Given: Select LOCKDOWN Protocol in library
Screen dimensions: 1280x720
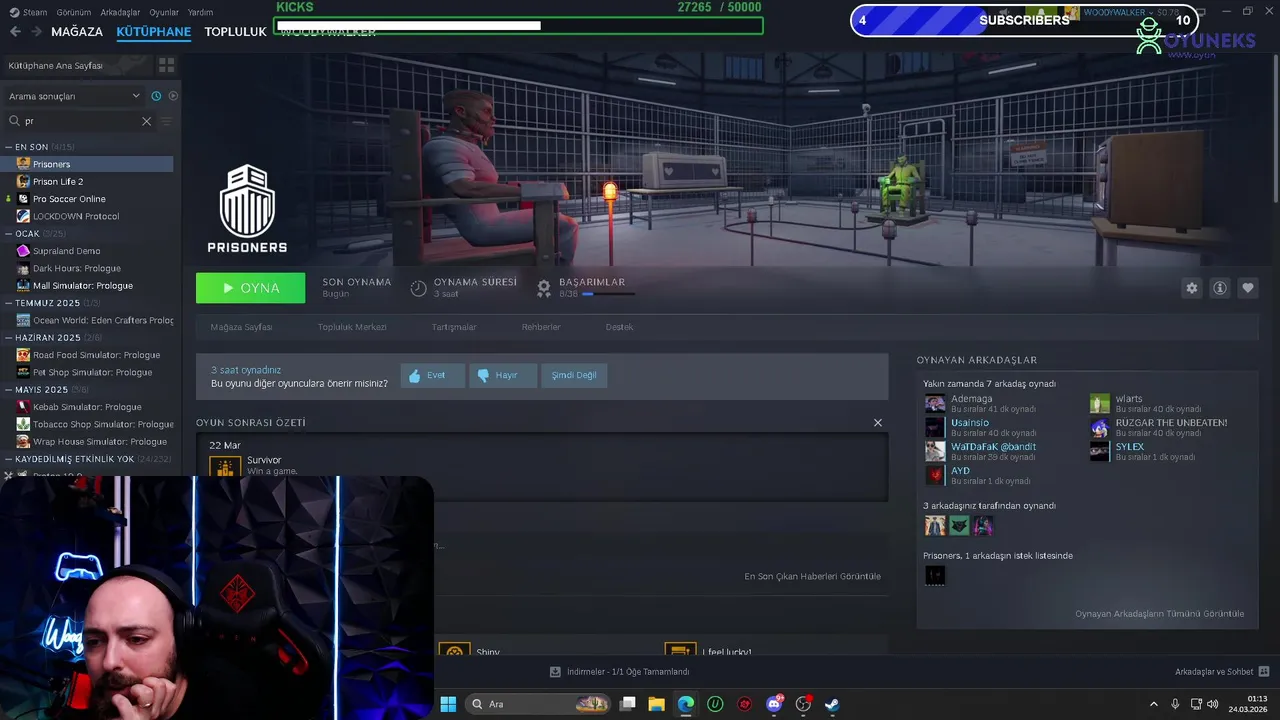Looking at the screenshot, I should tap(88, 216).
